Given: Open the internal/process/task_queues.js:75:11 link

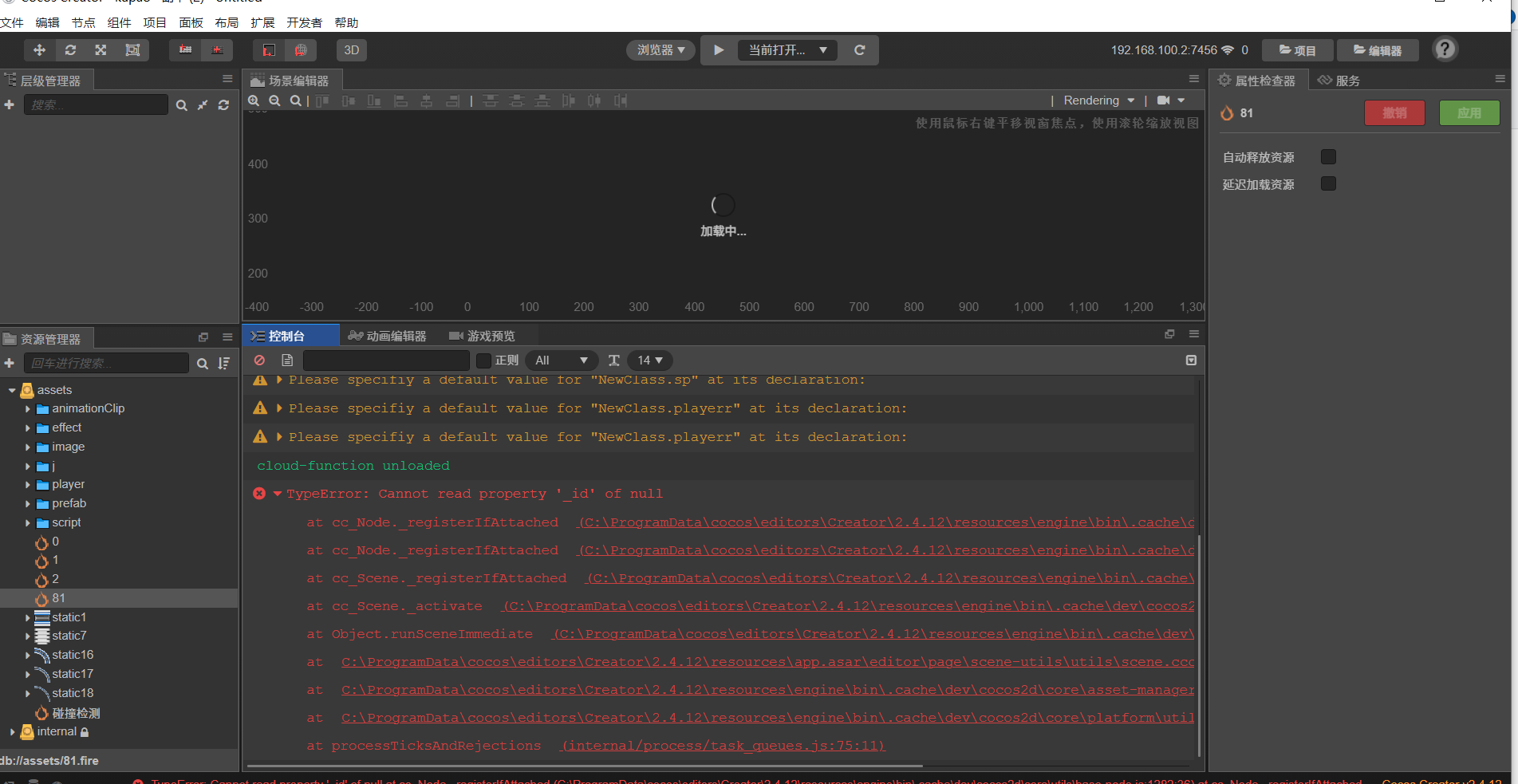Looking at the screenshot, I should click(723, 746).
